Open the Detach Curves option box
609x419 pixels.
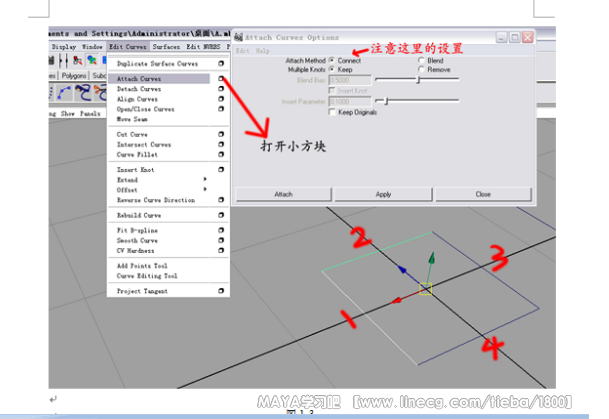[x=221, y=89]
